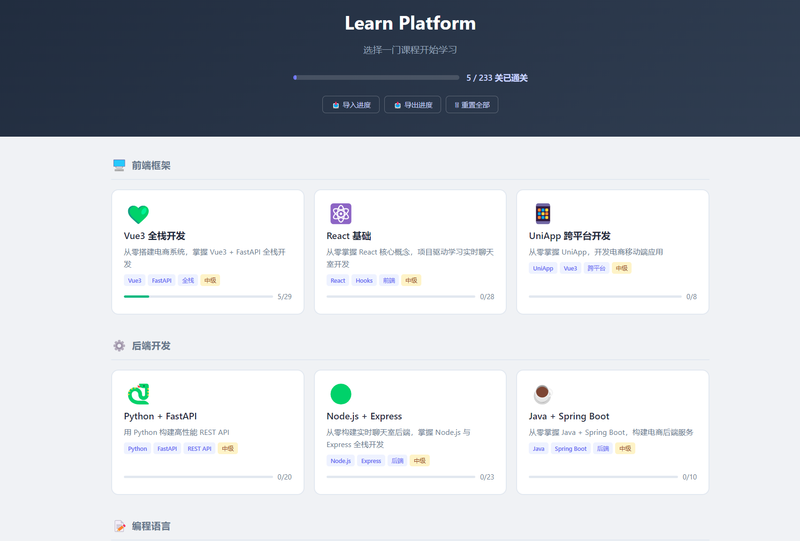Click the phone icon for UniApp 跨平台开发
The height and width of the screenshot is (541, 800).
(x=543, y=214)
